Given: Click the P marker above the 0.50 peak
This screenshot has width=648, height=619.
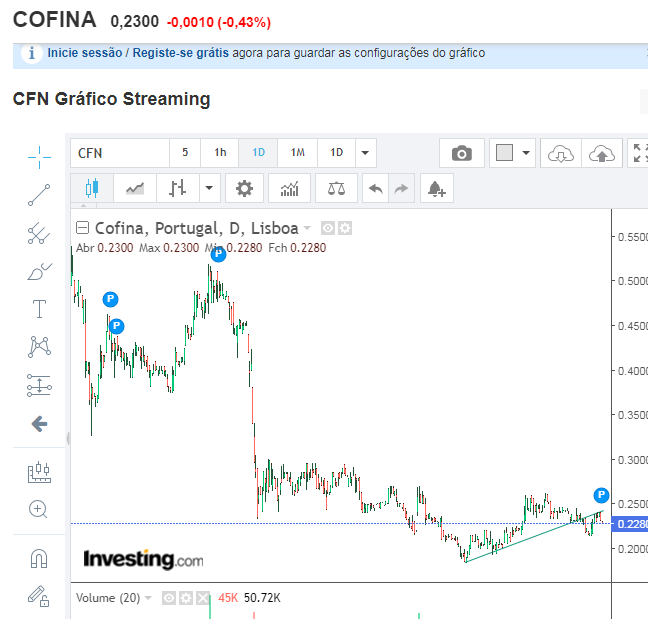Looking at the screenshot, I should click(x=218, y=254).
